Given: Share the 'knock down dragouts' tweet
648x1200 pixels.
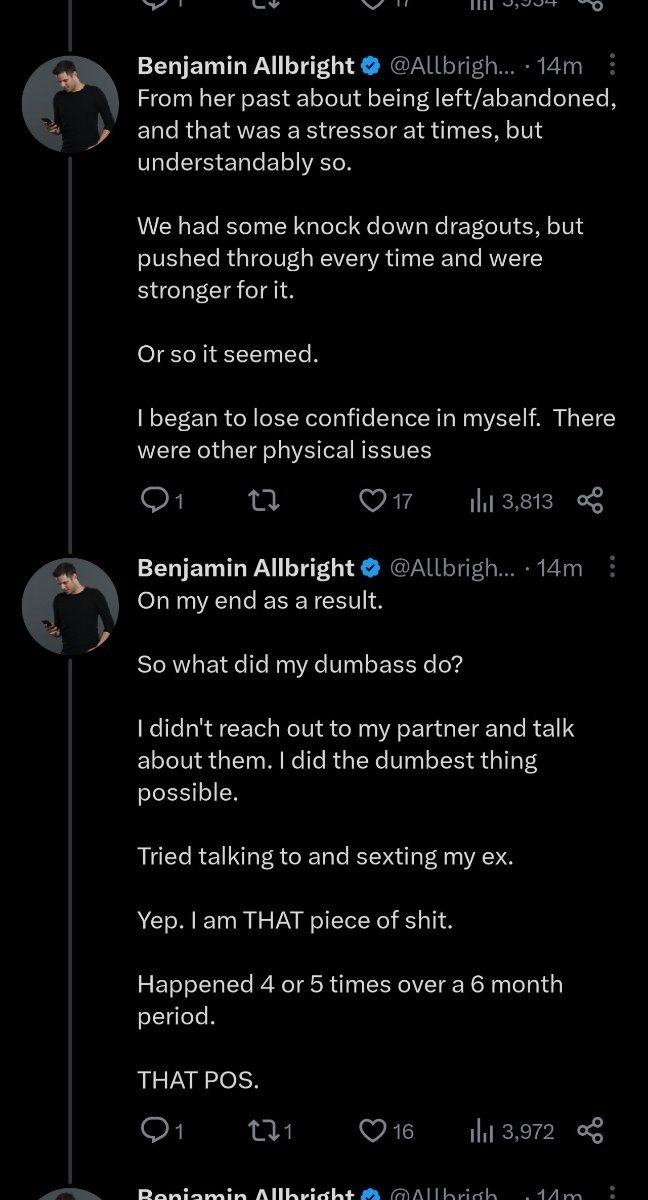Looking at the screenshot, I should point(591,500).
